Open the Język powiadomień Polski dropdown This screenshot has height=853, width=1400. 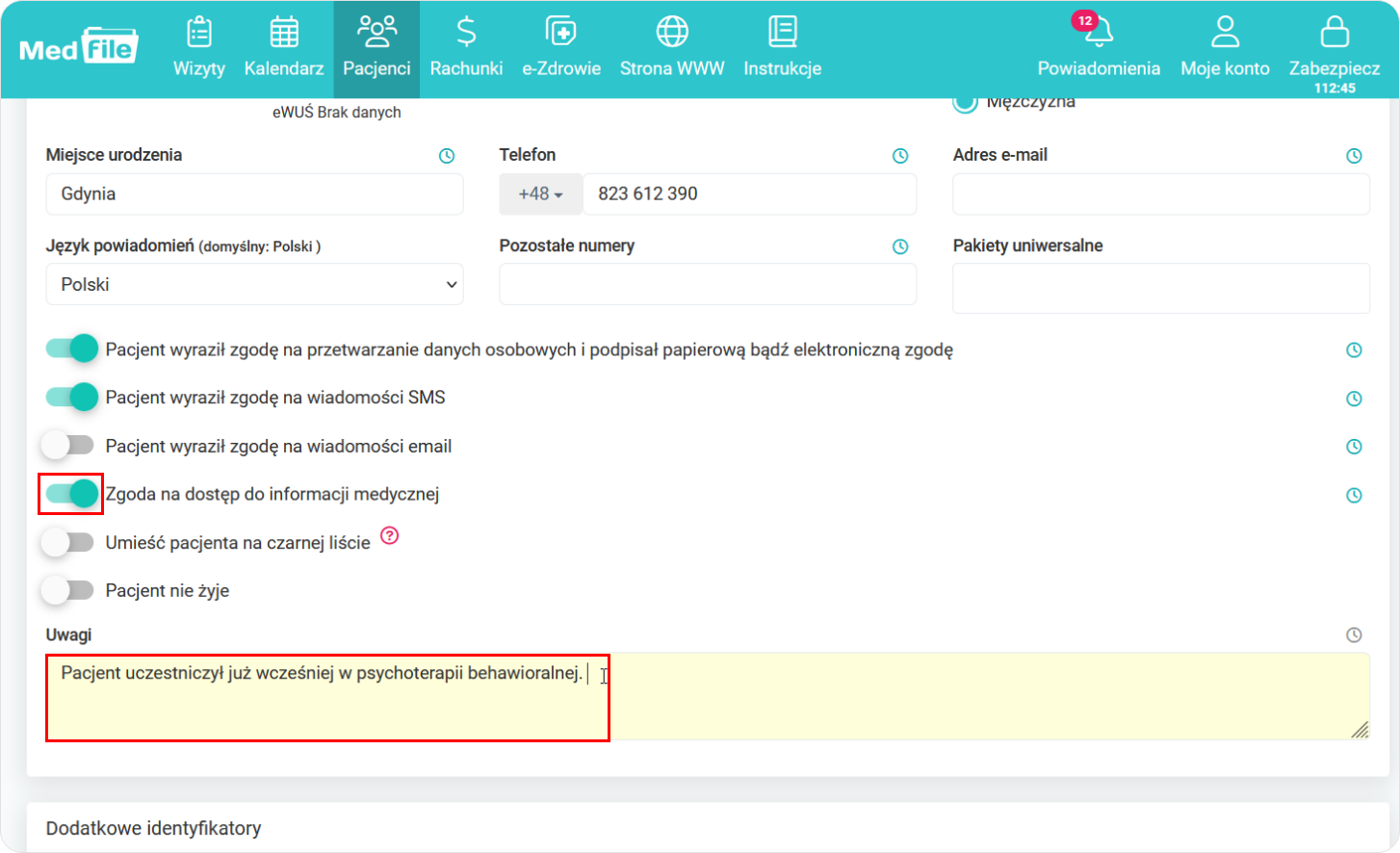[x=255, y=284]
